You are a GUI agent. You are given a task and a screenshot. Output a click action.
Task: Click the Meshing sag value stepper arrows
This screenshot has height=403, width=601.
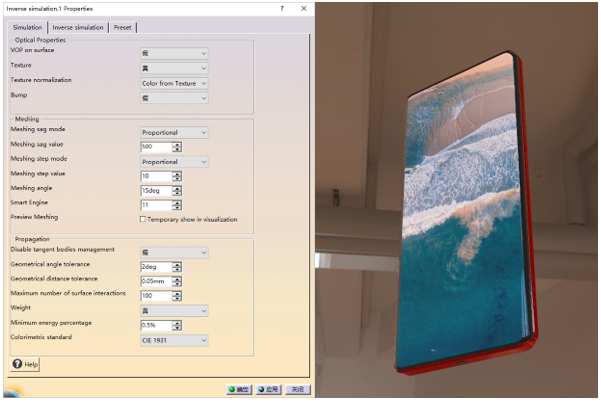point(177,147)
